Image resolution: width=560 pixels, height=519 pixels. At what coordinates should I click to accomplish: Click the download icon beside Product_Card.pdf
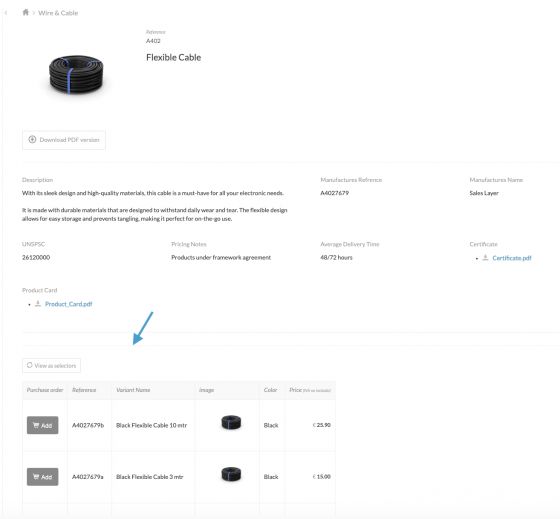click(38, 304)
